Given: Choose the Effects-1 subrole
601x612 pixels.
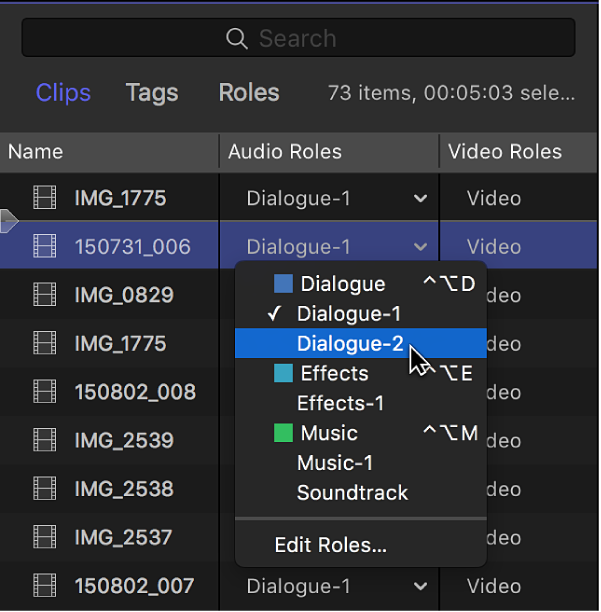Looking at the screenshot, I should (340, 403).
